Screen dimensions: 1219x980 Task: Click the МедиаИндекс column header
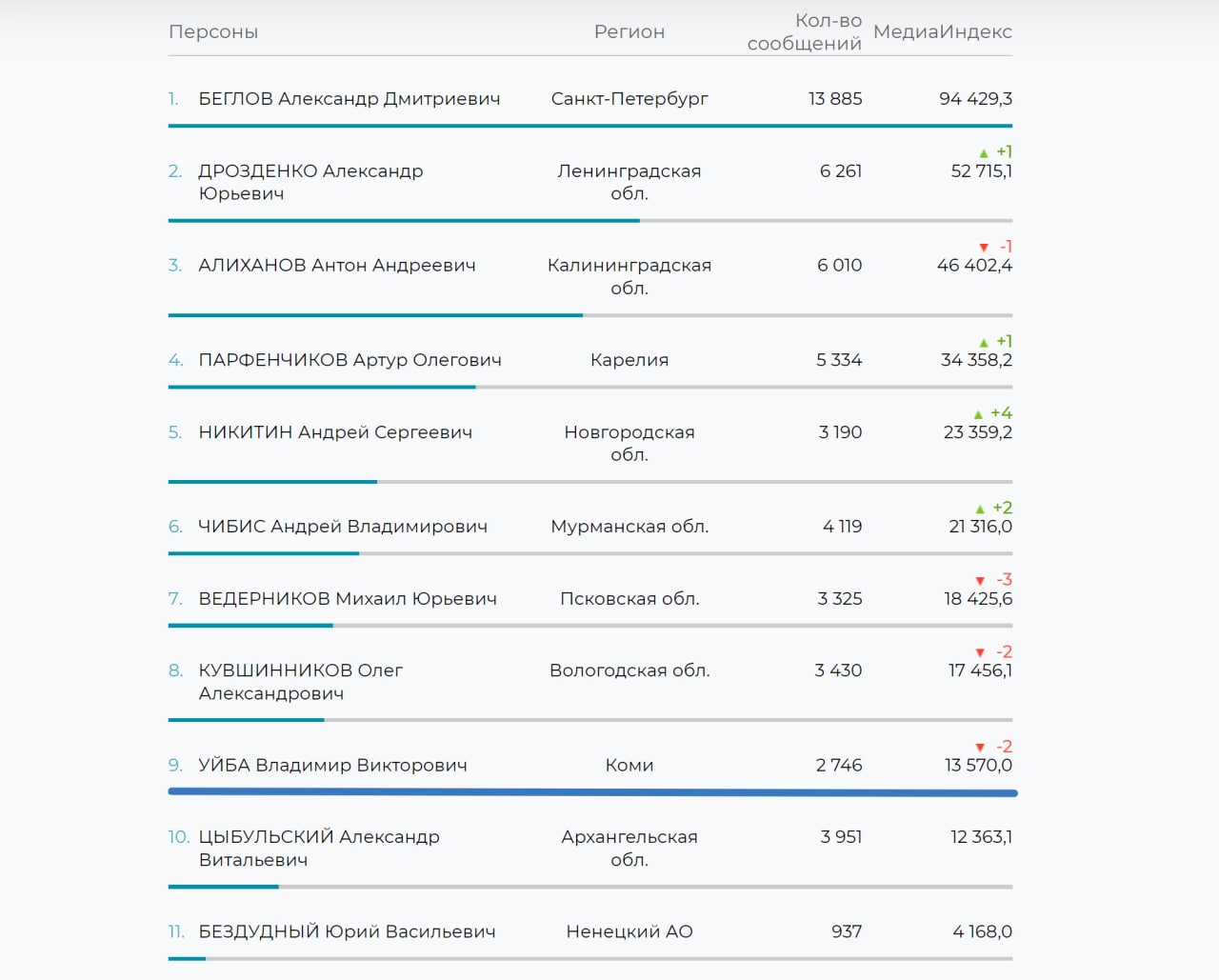tap(942, 31)
